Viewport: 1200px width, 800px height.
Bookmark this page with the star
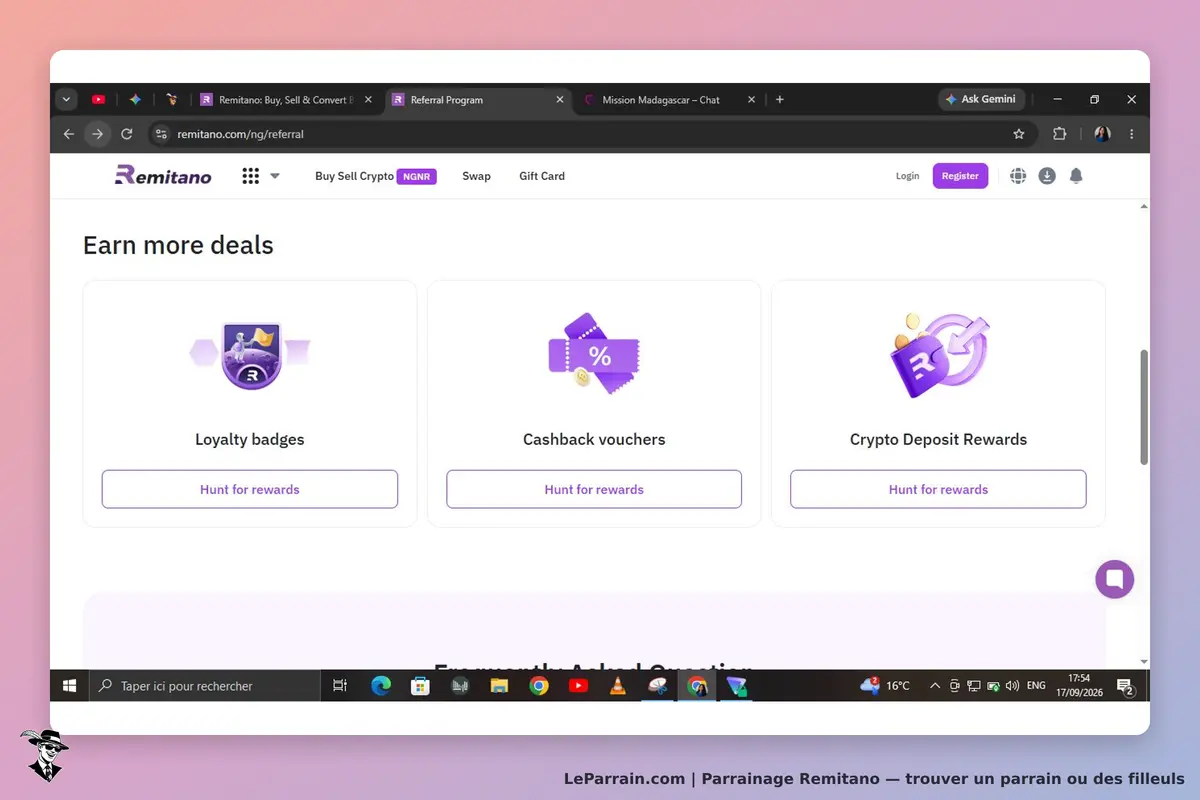point(1019,134)
